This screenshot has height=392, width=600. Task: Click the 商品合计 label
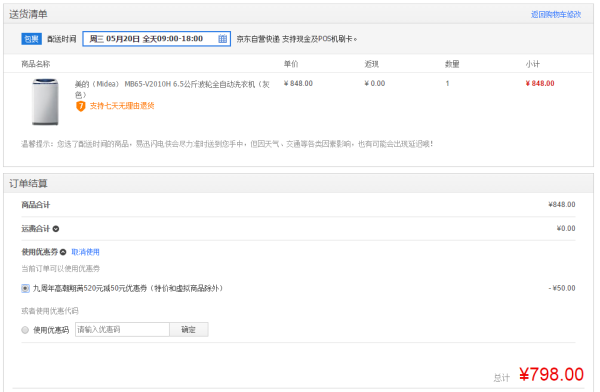(x=36, y=205)
